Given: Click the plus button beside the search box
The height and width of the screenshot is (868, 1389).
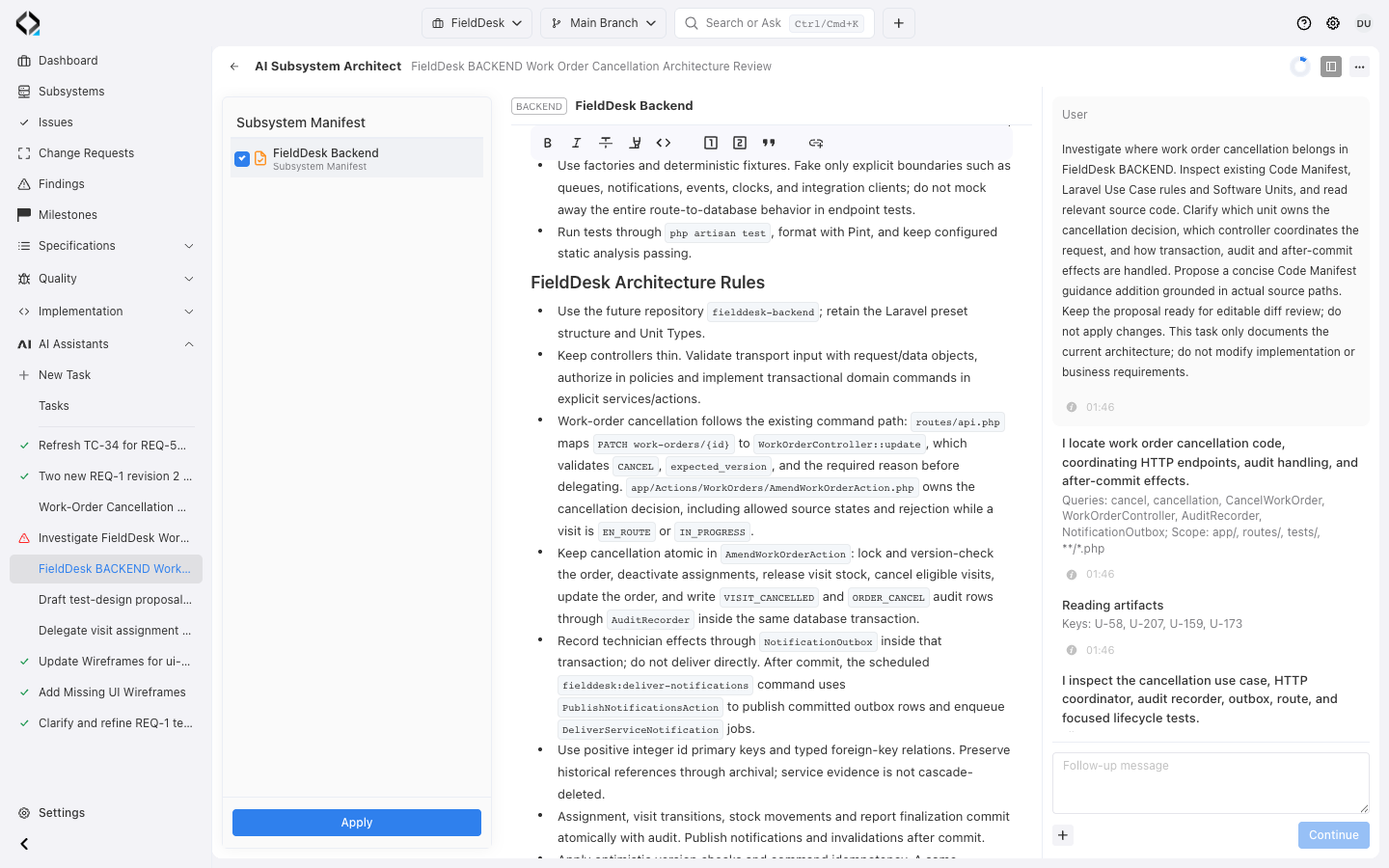Looking at the screenshot, I should pos(899,23).
